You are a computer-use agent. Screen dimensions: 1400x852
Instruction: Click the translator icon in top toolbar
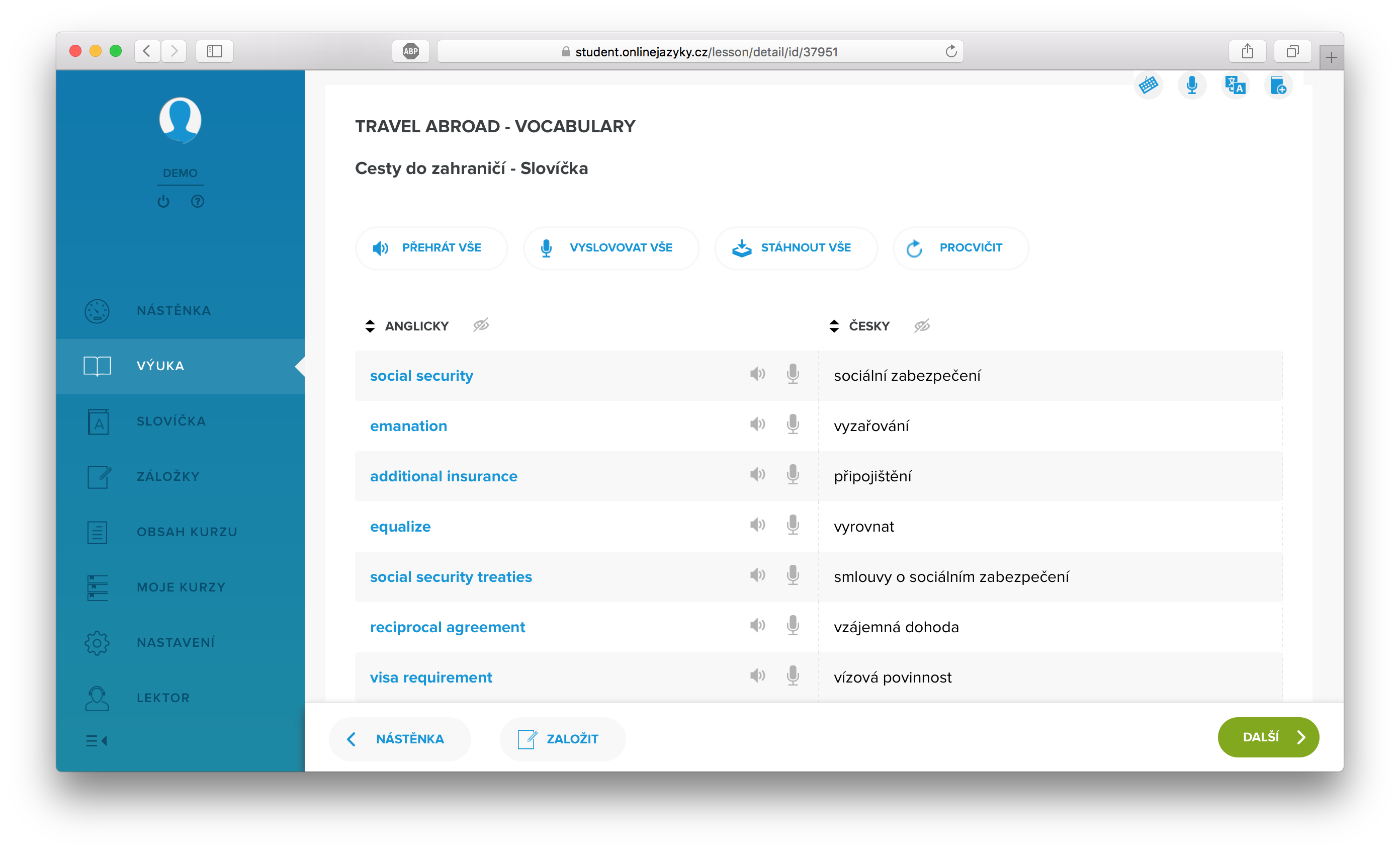click(x=1235, y=86)
